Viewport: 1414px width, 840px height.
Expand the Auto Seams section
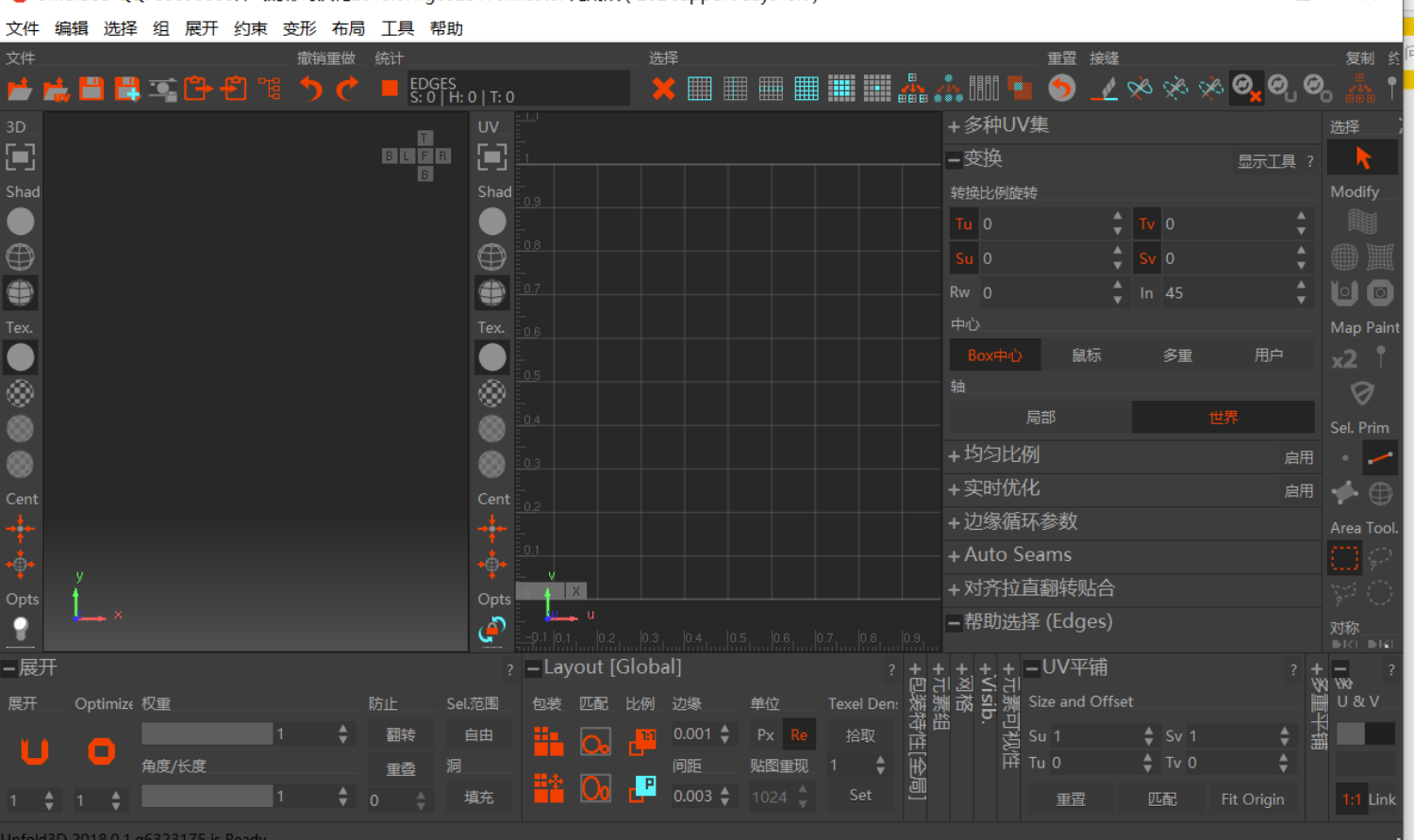[954, 556]
